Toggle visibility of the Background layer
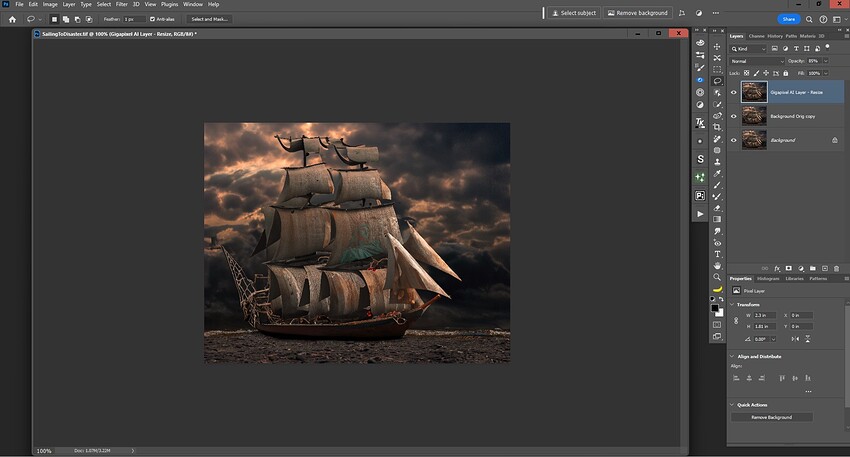850x457 pixels. click(x=733, y=140)
